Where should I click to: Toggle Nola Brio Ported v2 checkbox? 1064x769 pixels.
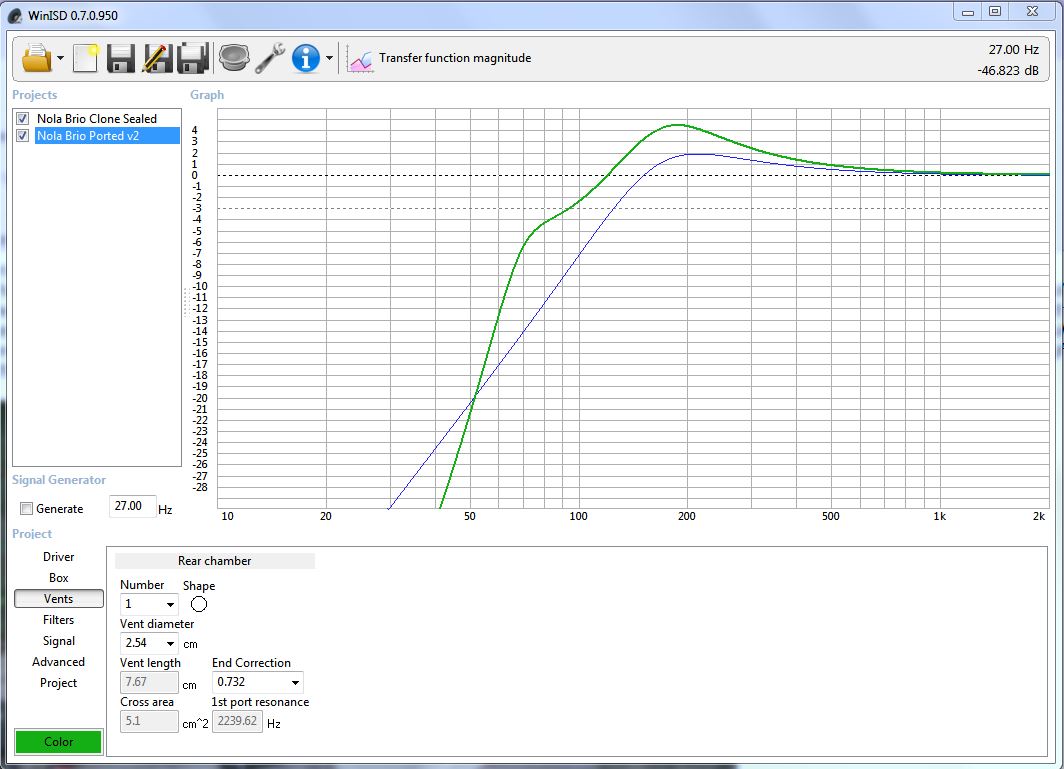(x=22, y=136)
